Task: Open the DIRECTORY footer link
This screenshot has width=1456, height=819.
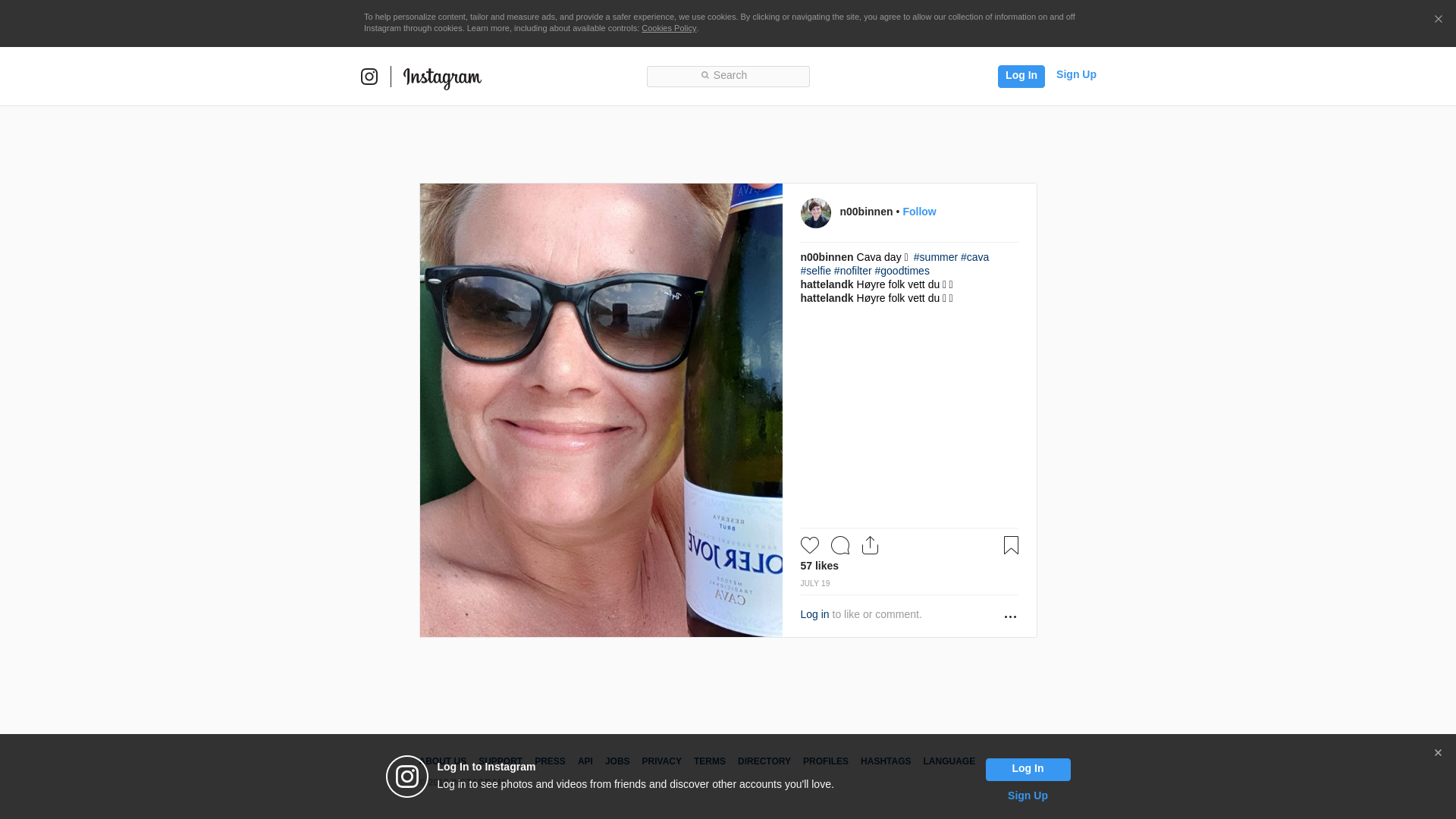Action: click(x=764, y=761)
